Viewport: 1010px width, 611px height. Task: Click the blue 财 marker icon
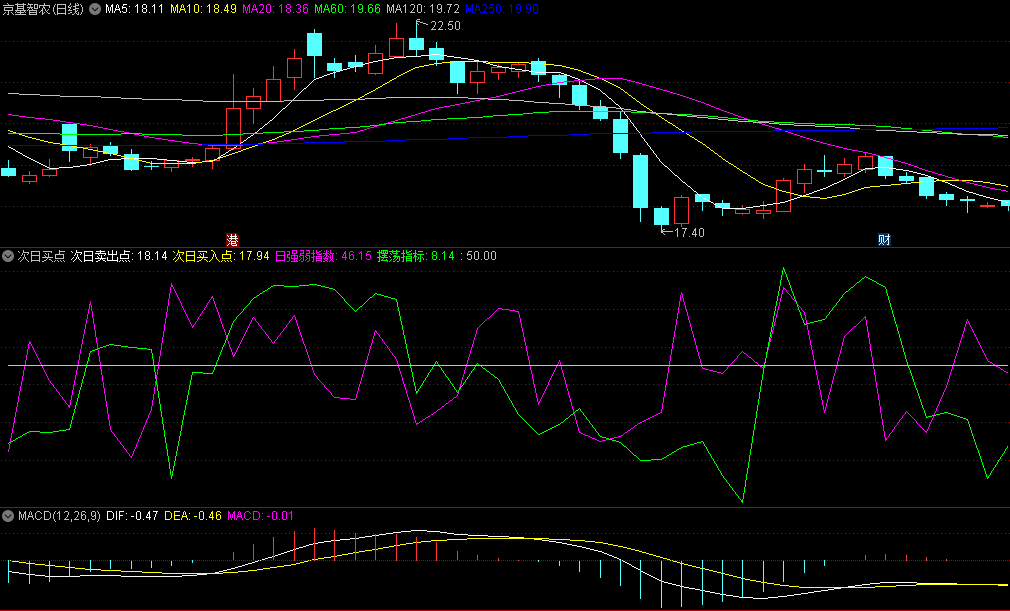884,240
